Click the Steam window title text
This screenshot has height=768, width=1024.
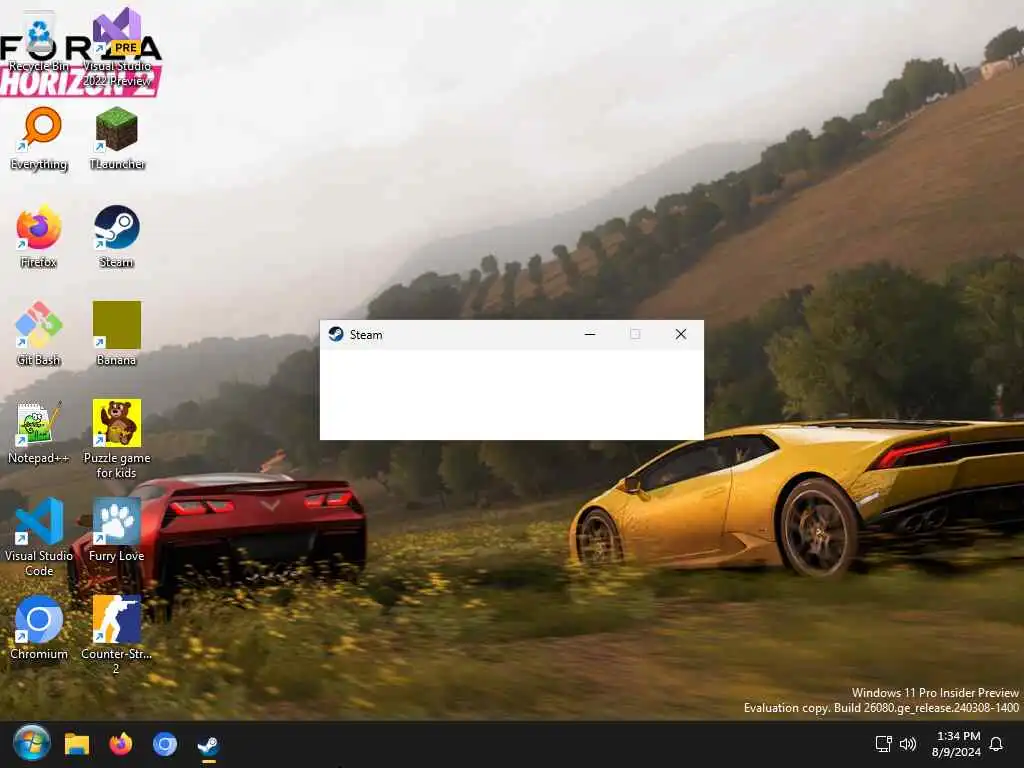[x=366, y=335]
